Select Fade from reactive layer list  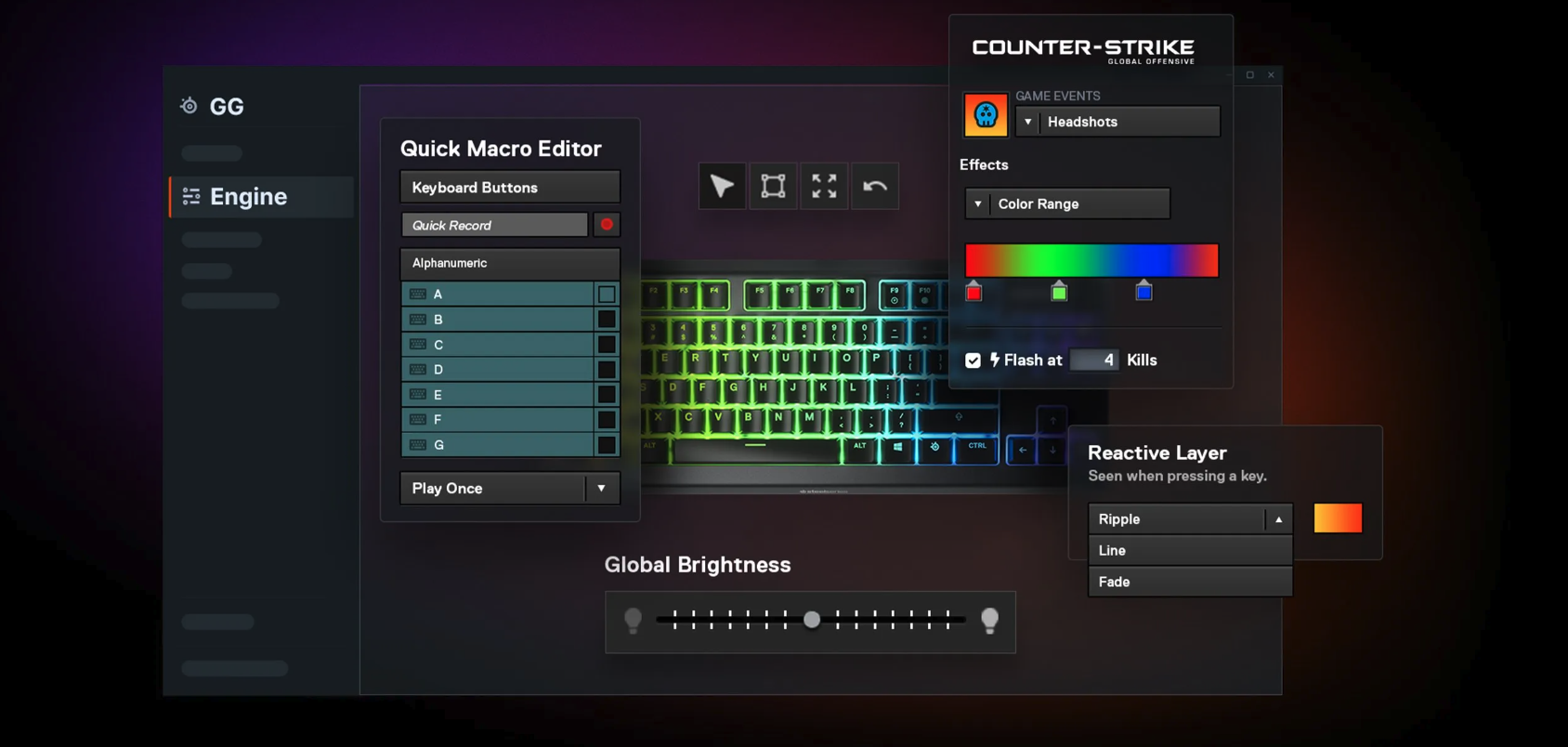pos(1190,582)
